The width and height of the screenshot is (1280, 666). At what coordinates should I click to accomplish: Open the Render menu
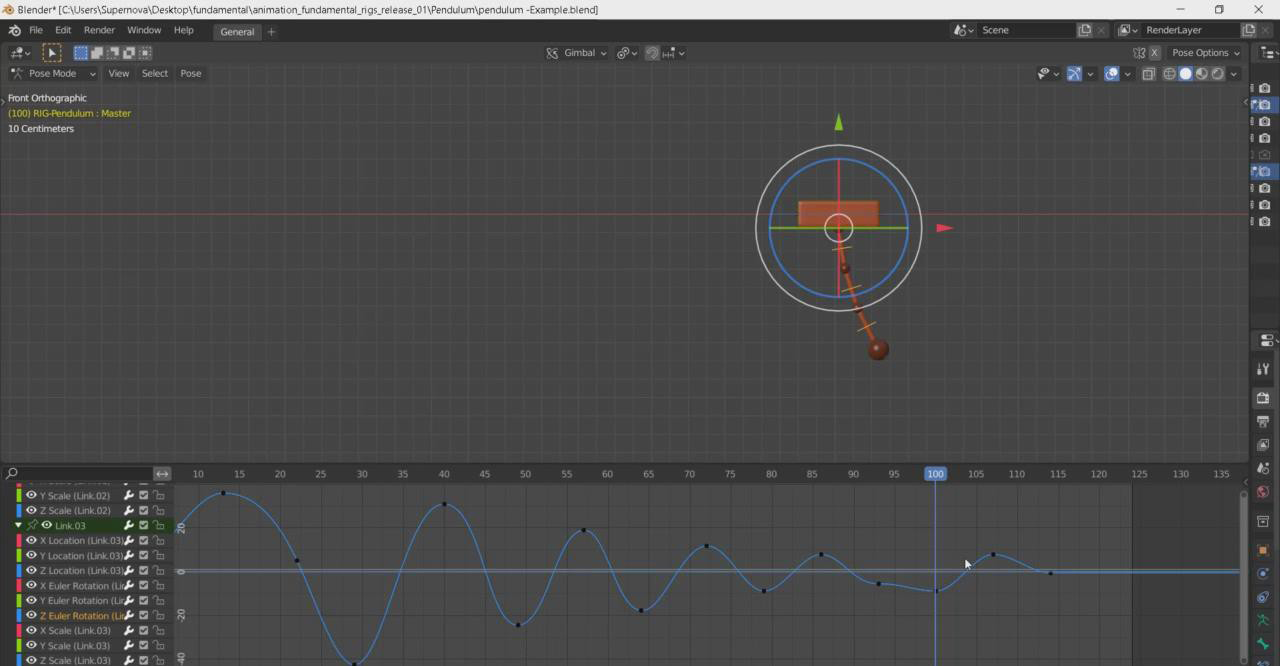click(x=99, y=31)
